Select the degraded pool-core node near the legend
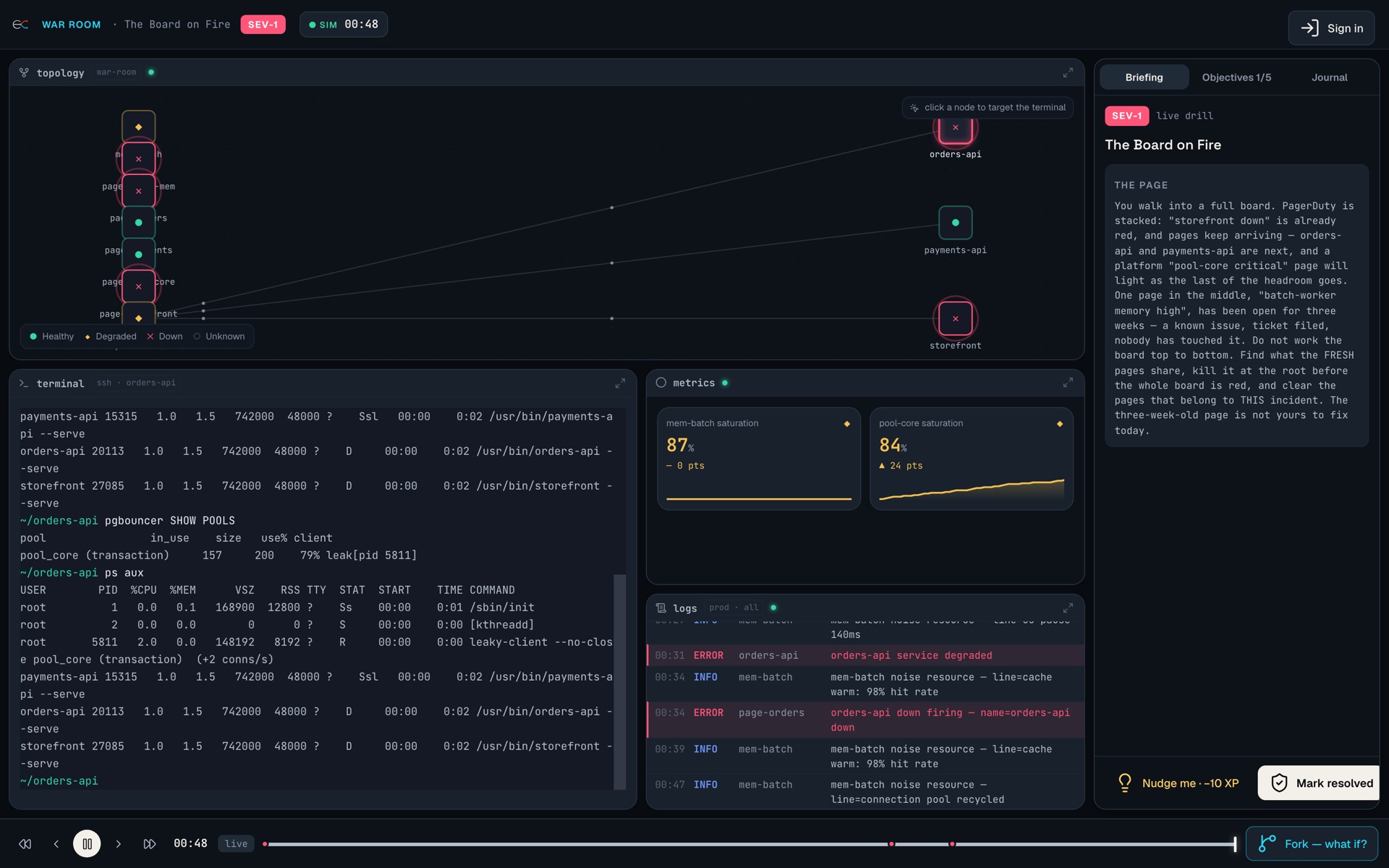The height and width of the screenshot is (868, 1389). (x=138, y=315)
